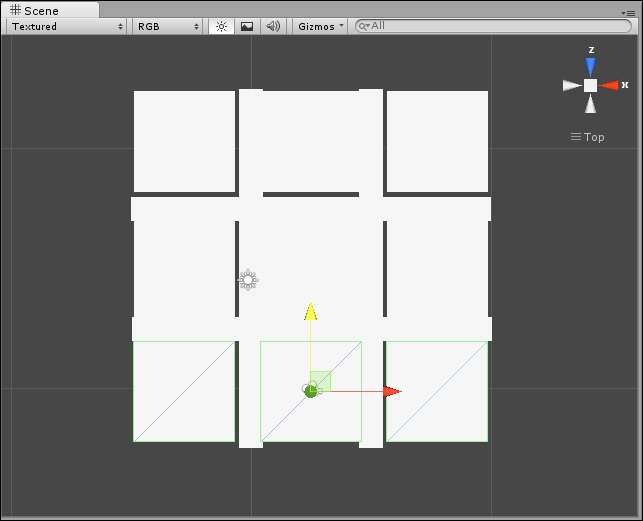Click the All search field
The width and height of the screenshot is (643, 521).
(x=493, y=26)
